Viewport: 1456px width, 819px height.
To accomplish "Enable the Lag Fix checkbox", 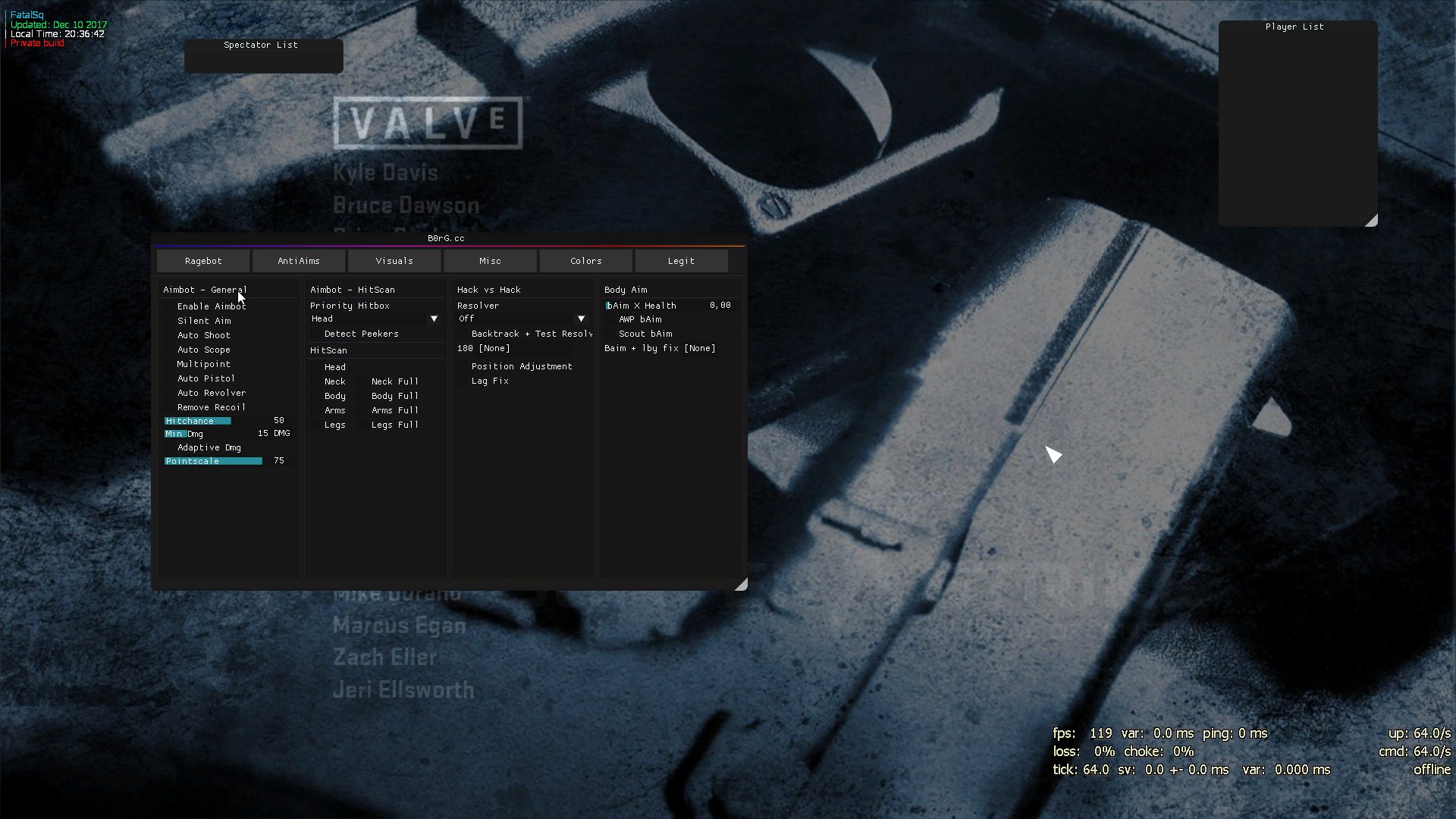I will coord(464,381).
